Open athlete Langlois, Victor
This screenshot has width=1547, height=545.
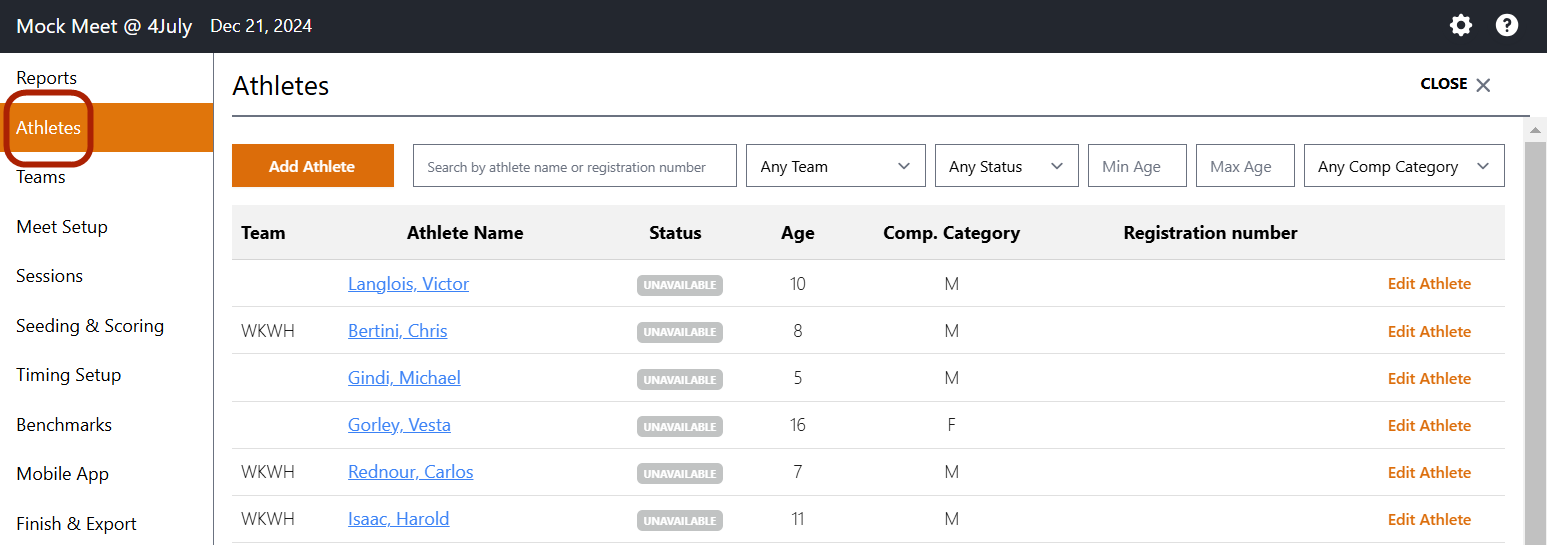click(x=408, y=284)
